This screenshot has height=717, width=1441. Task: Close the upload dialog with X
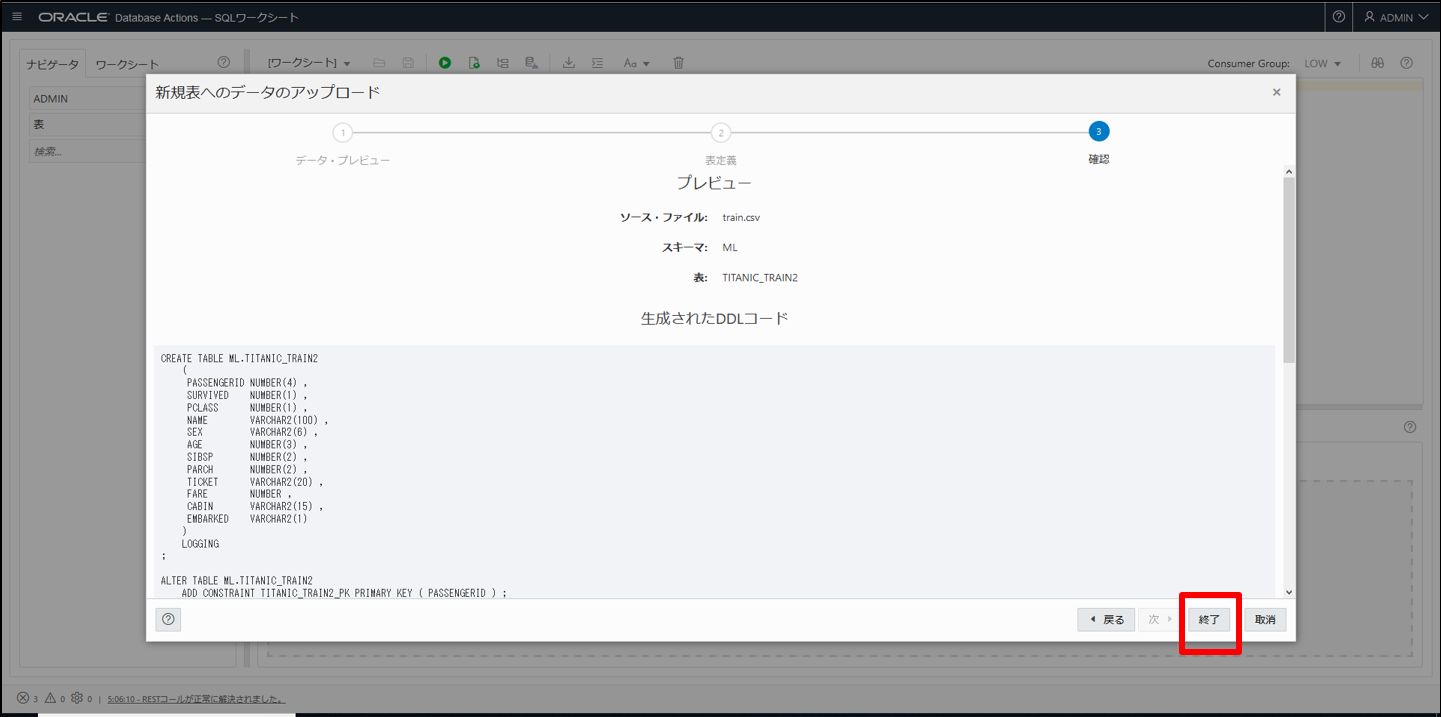click(1276, 92)
